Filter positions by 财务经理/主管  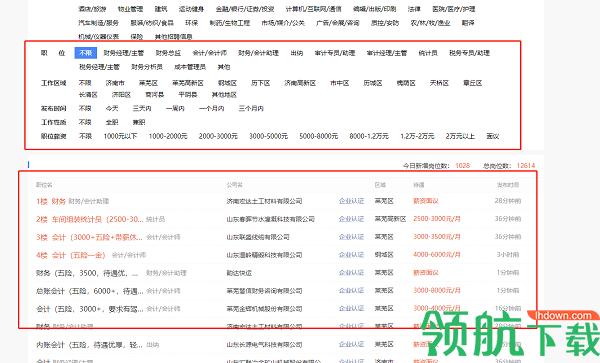(124, 53)
